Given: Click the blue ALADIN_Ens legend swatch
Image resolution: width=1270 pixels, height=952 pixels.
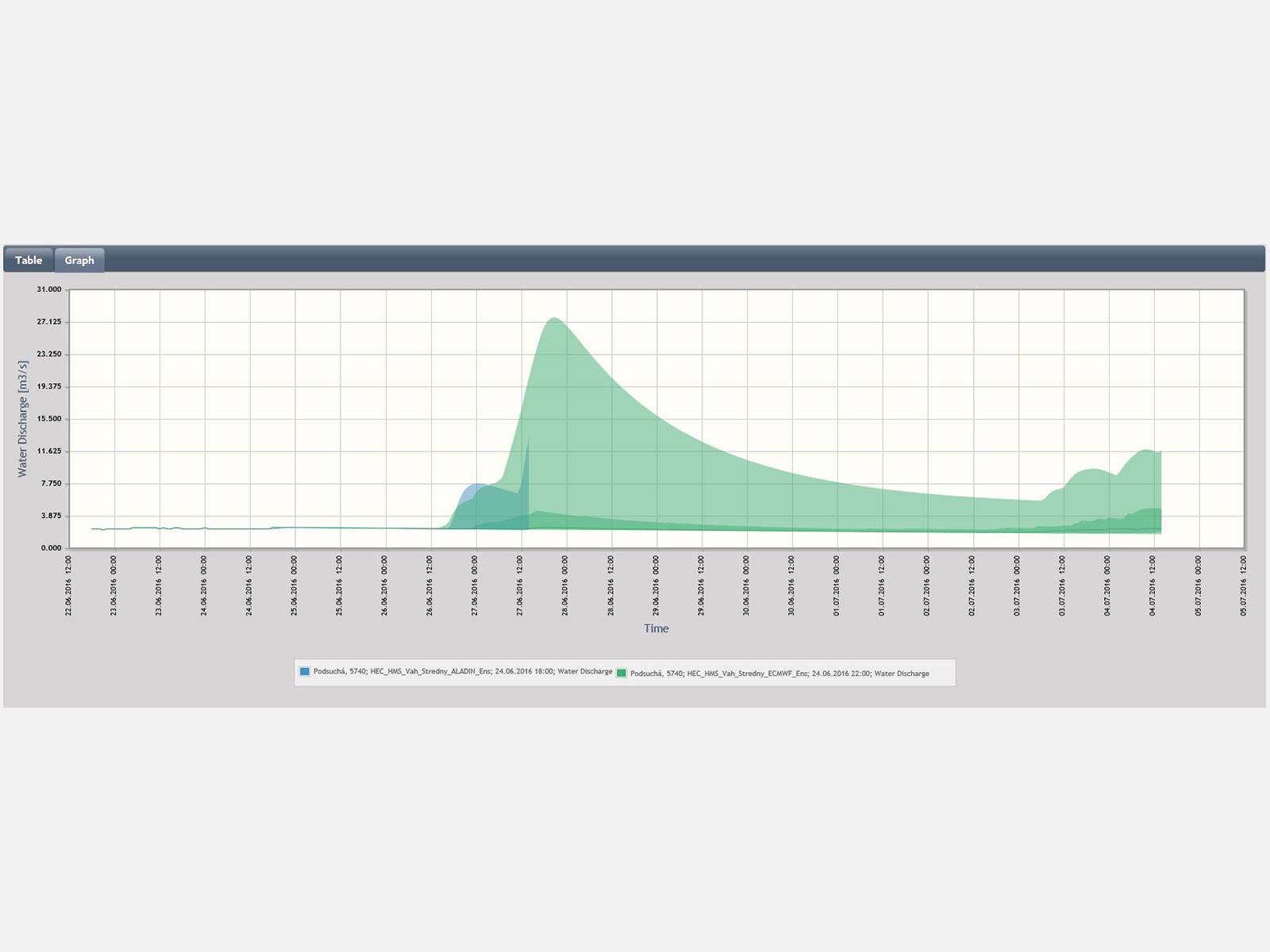Looking at the screenshot, I should (305, 671).
